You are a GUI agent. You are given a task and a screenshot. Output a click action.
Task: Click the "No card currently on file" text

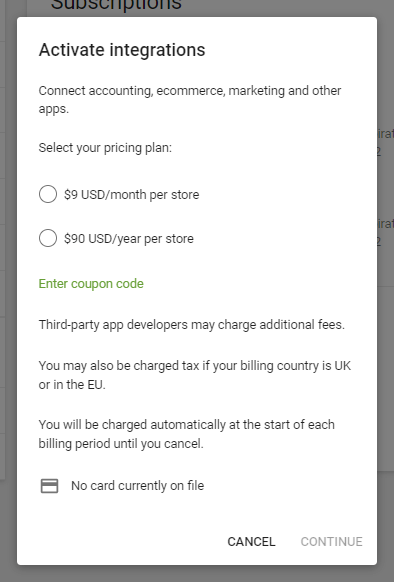[x=137, y=485]
